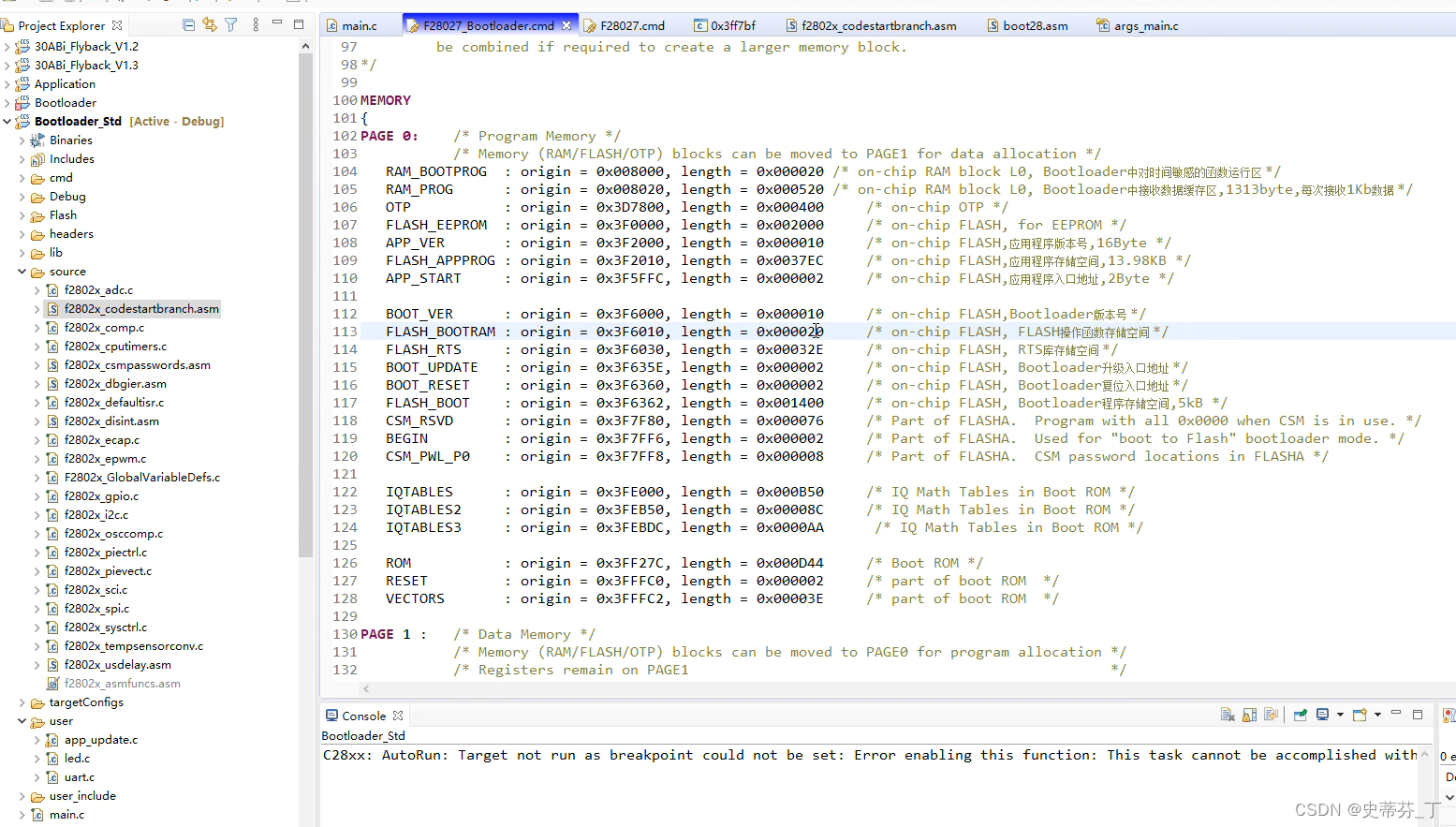
Task: Open the Open Console dropdown arrow
Action: pos(1377,715)
